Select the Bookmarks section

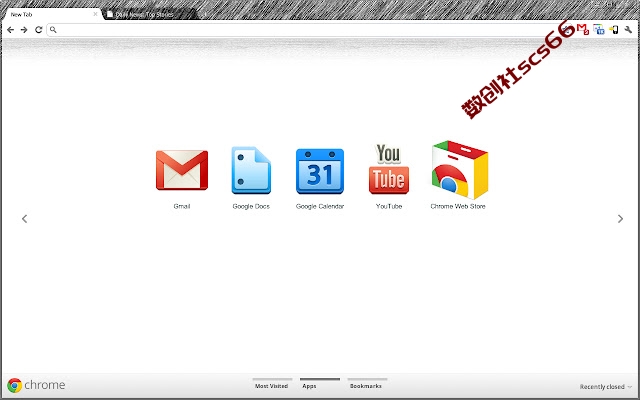pyautogui.click(x=366, y=384)
